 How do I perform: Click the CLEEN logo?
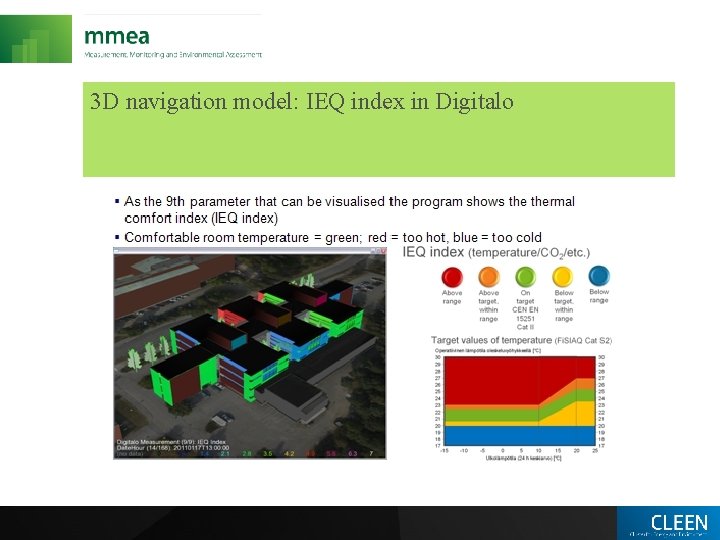669,523
